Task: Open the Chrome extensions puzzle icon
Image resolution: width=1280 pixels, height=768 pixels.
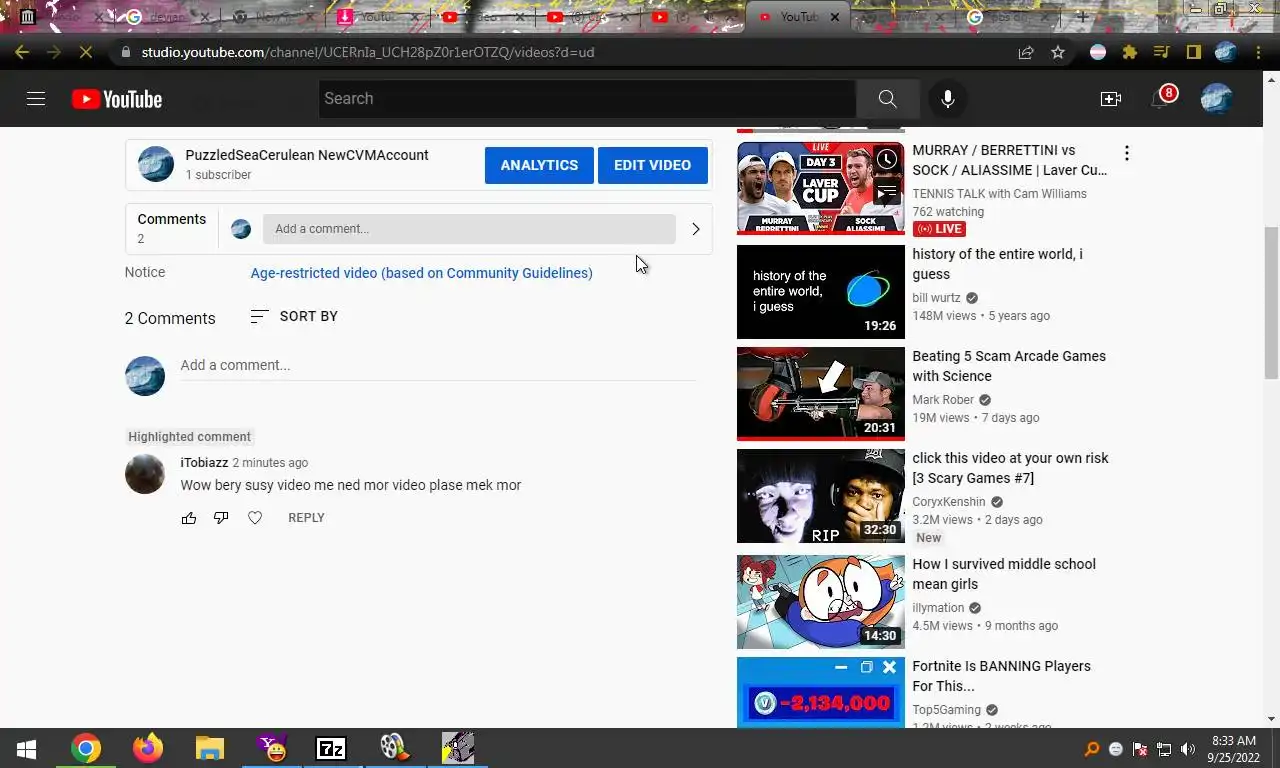Action: coord(1130,52)
